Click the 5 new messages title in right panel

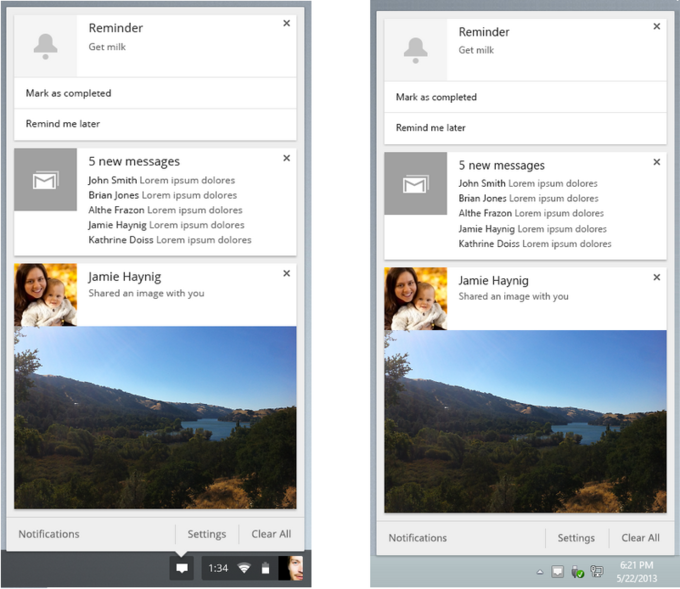pyautogui.click(x=502, y=165)
